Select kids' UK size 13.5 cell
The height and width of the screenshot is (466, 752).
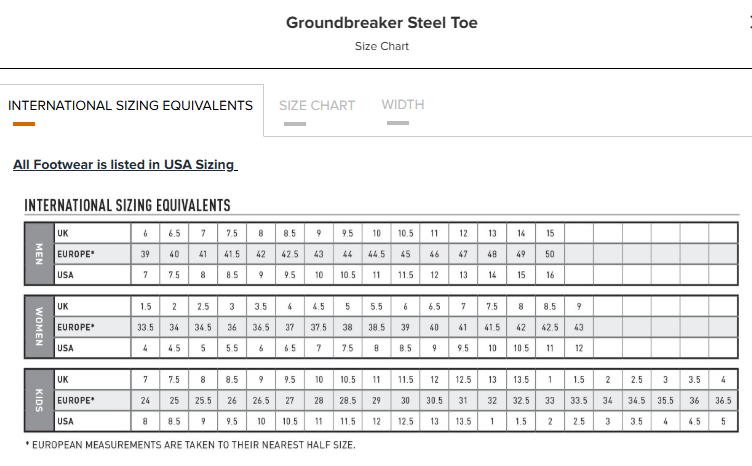(521, 380)
